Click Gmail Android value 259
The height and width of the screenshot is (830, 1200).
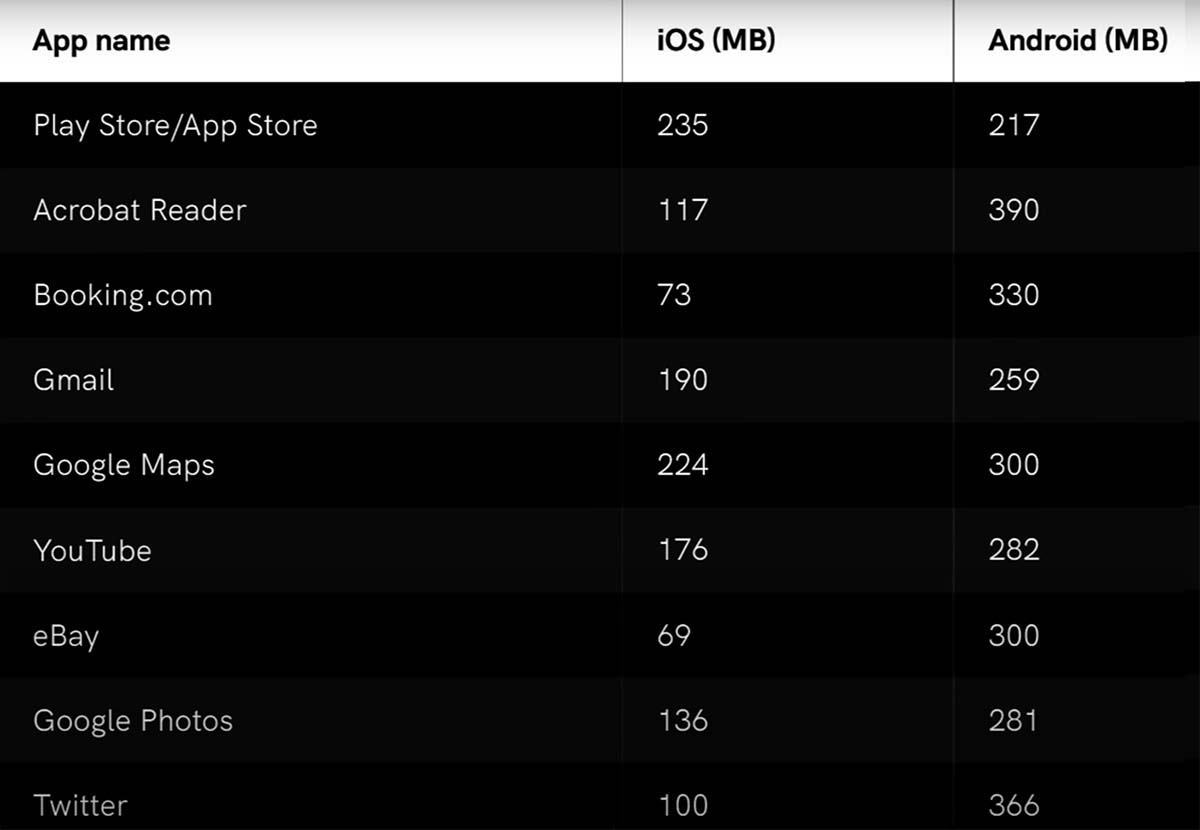coord(1013,380)
